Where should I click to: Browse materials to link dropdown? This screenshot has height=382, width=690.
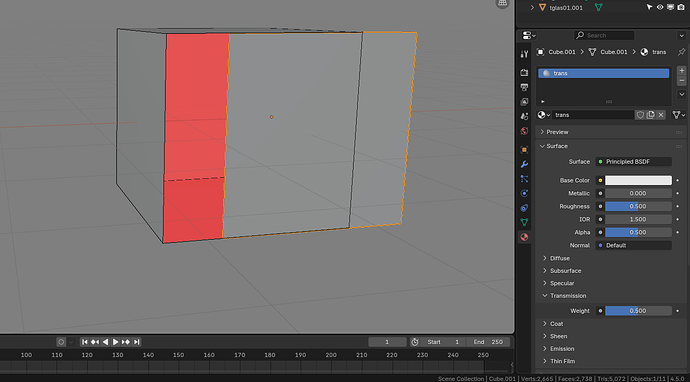[x=544, y=115]
